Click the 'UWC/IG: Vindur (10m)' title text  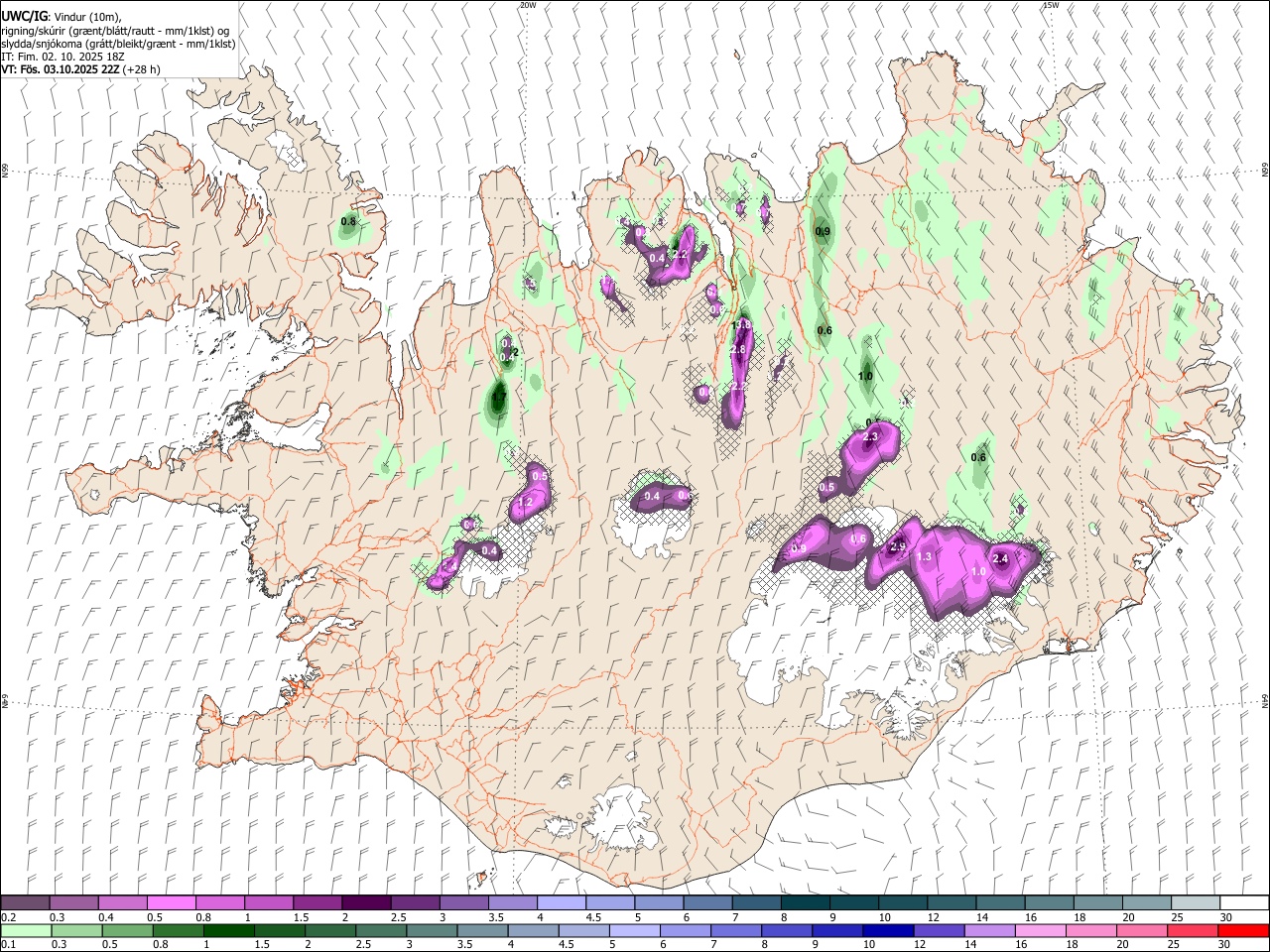click(61, 17)
